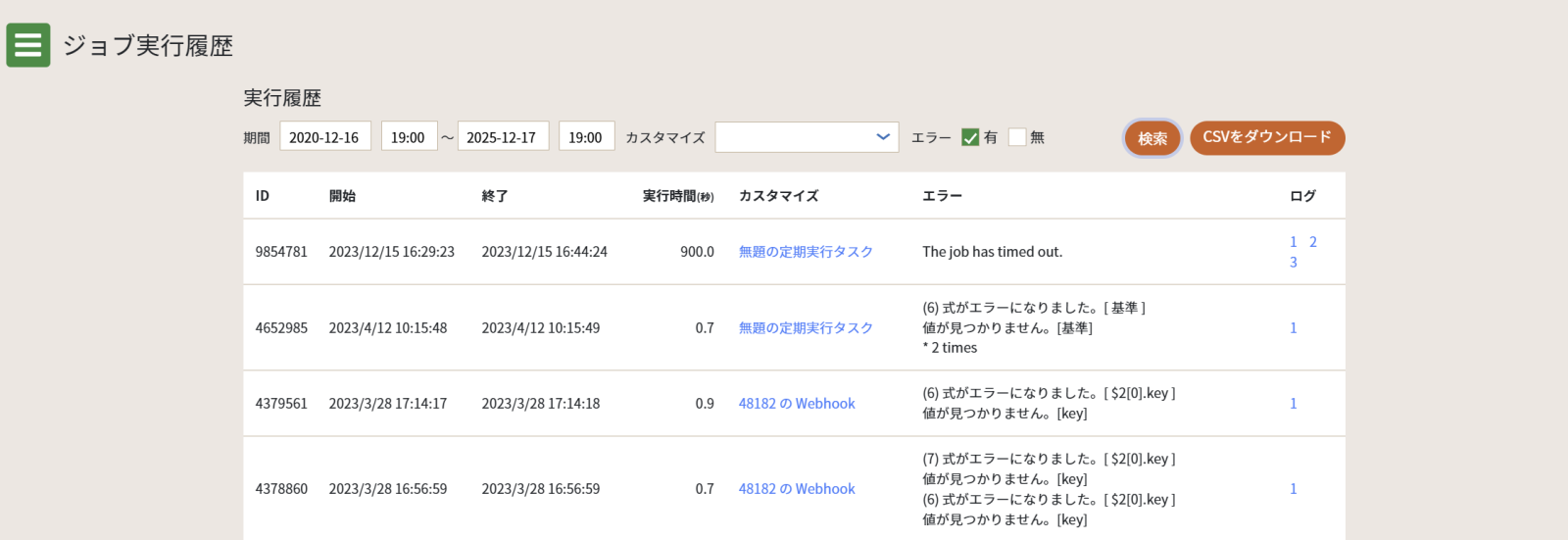Viewport: 1568px width, 540px height.
Task: Open log 3 for job 9854781
Action: tap(1294, 263)
